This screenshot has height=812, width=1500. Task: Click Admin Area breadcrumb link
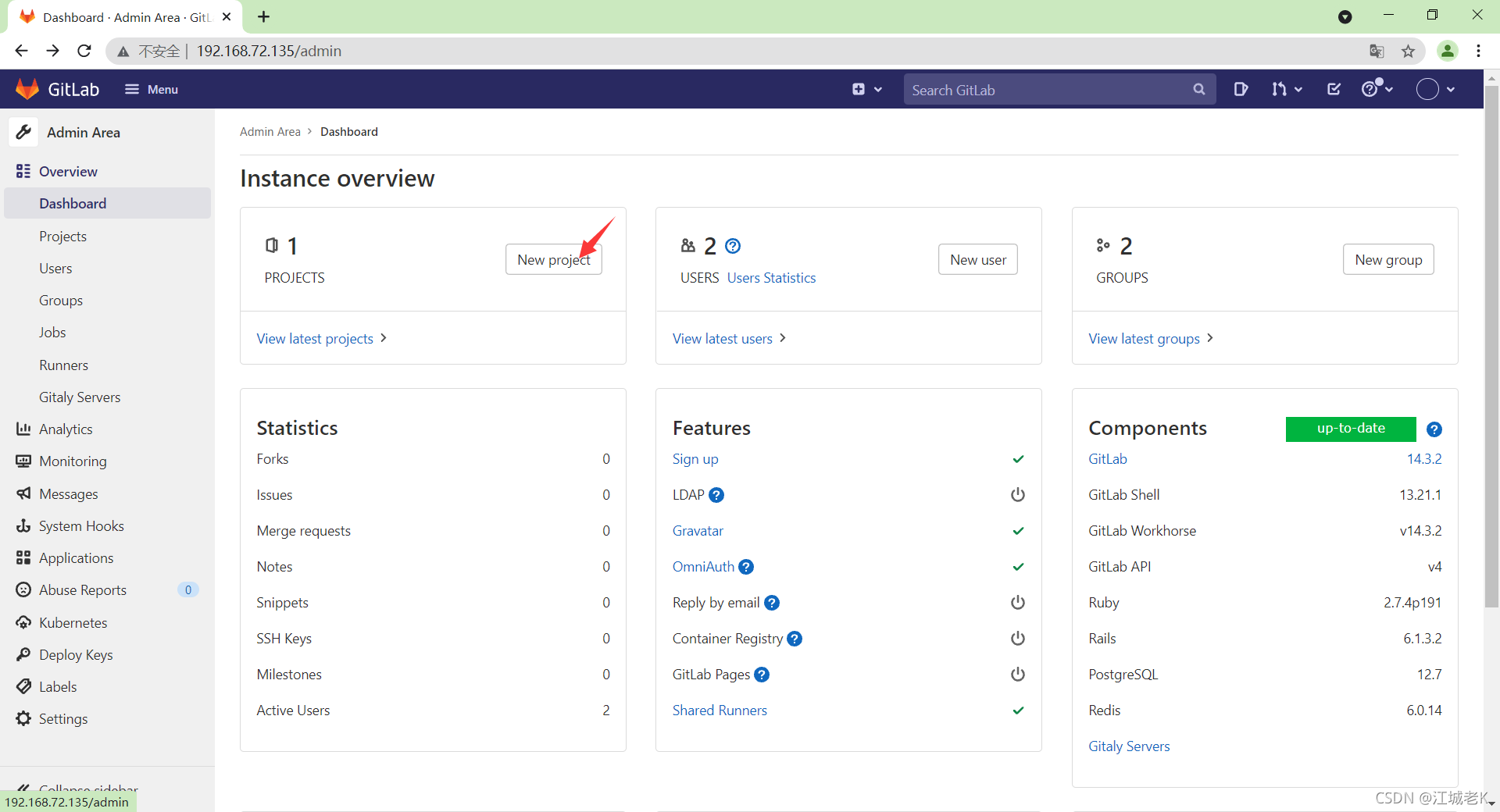(270, 131)
